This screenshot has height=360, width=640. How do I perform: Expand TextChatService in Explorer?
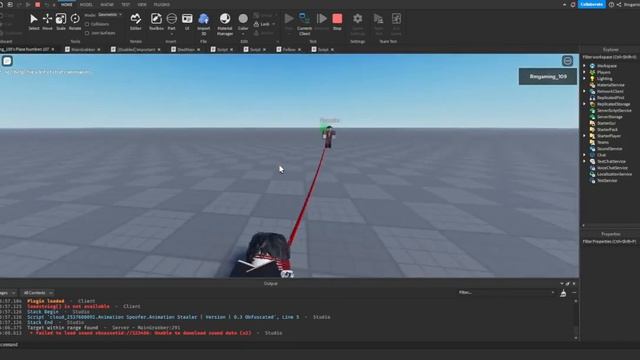coord(584,161)
